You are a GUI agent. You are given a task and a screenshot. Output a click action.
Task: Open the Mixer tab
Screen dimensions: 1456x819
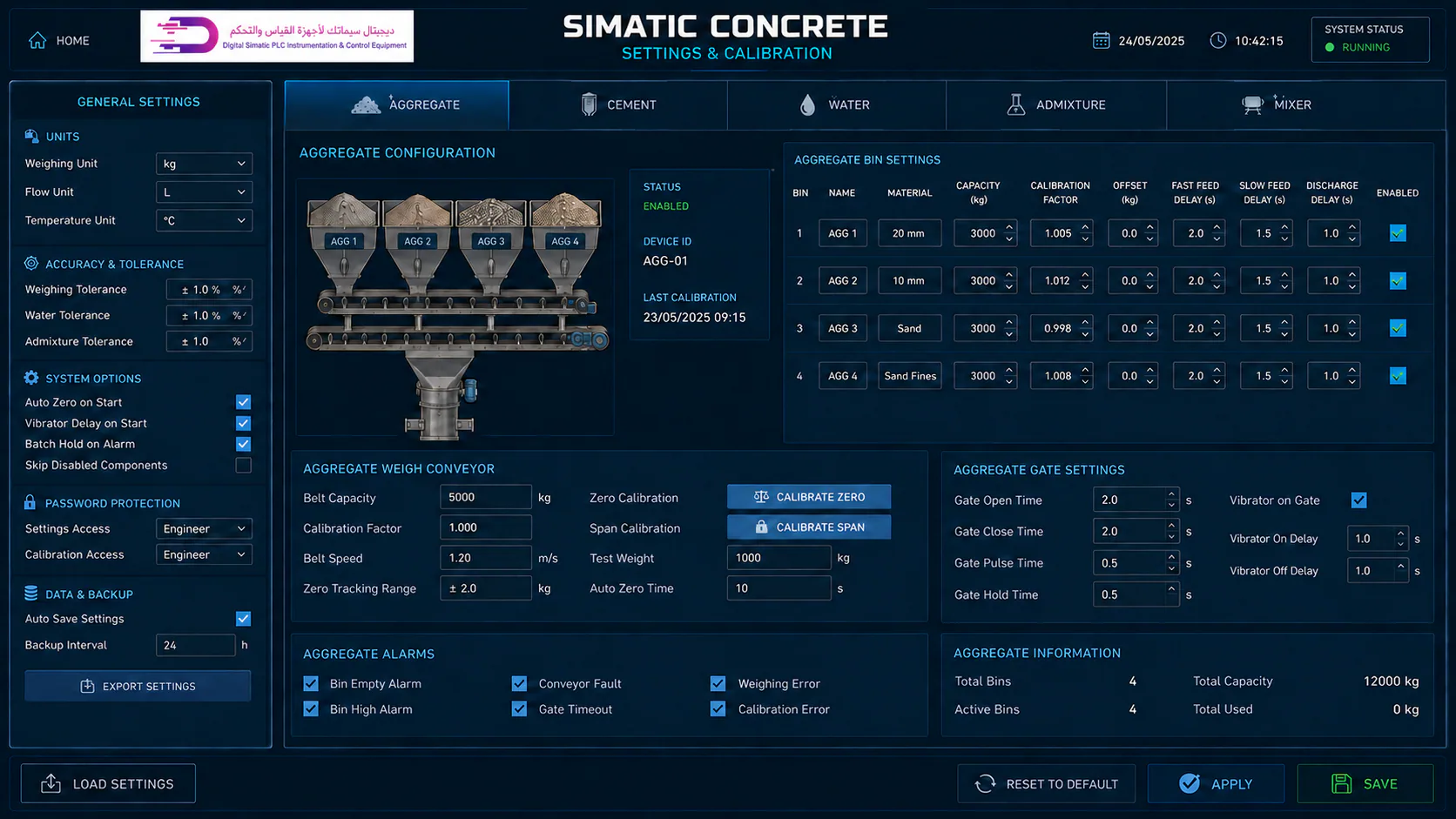pos(1305,104)
